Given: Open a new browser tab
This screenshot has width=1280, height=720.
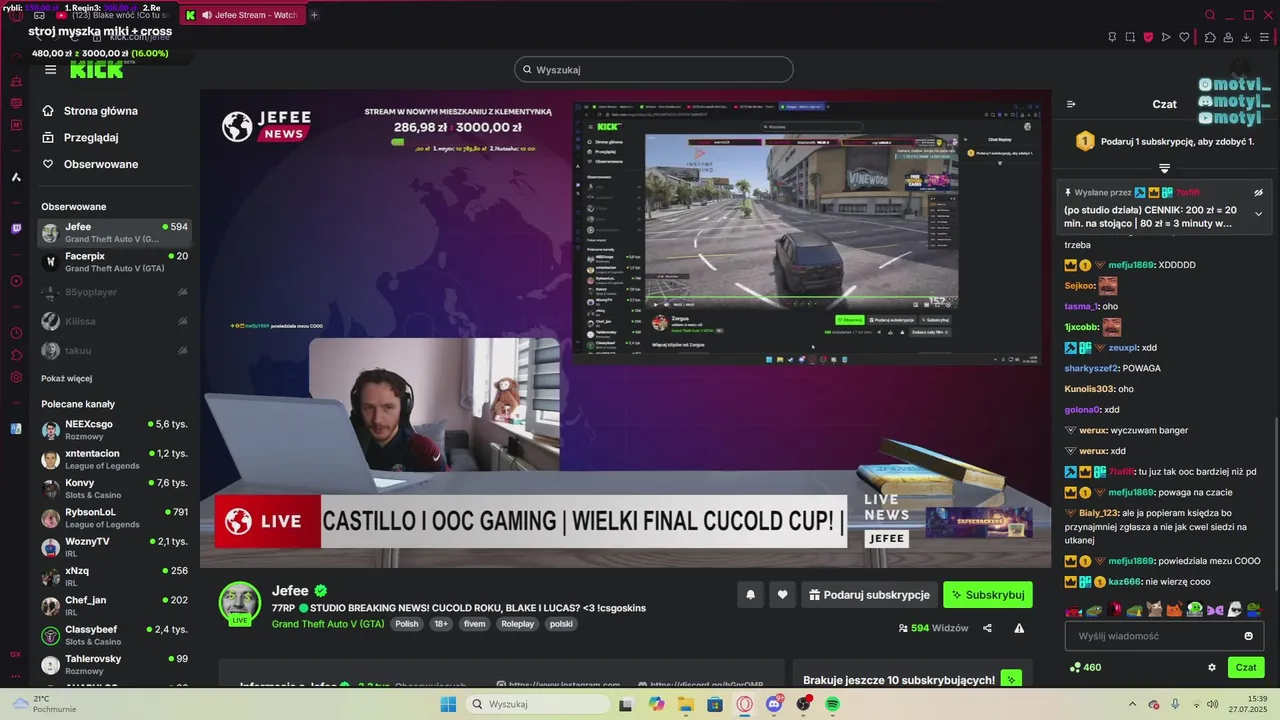Looking at the screenshot, I should point(314,15).
